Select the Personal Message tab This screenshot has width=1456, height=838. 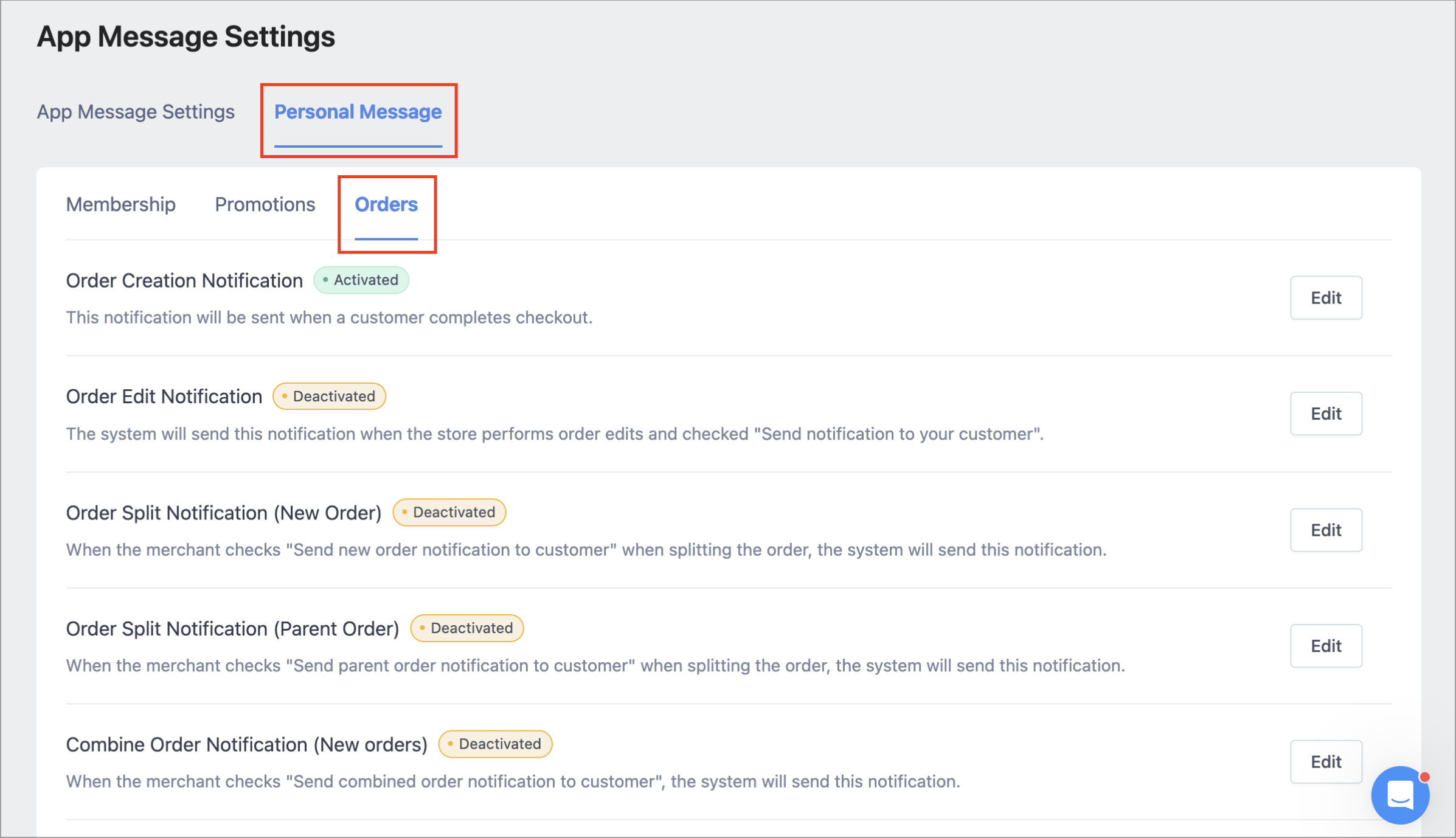358,112
